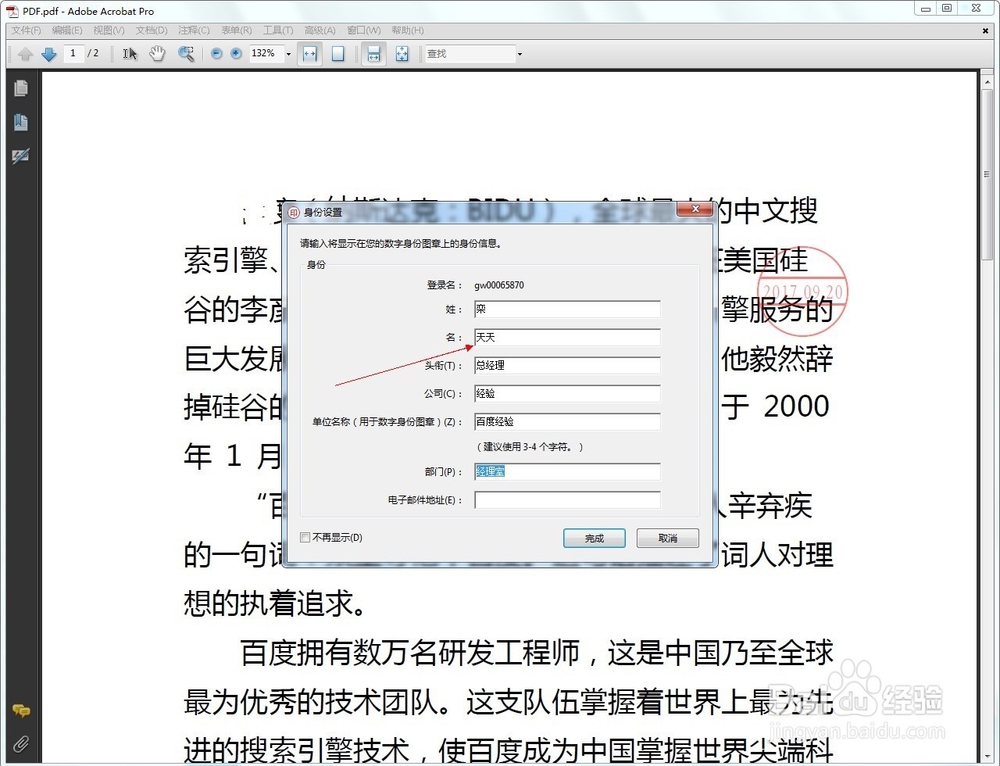Open Pages panel in sidebar

[20, 89]
